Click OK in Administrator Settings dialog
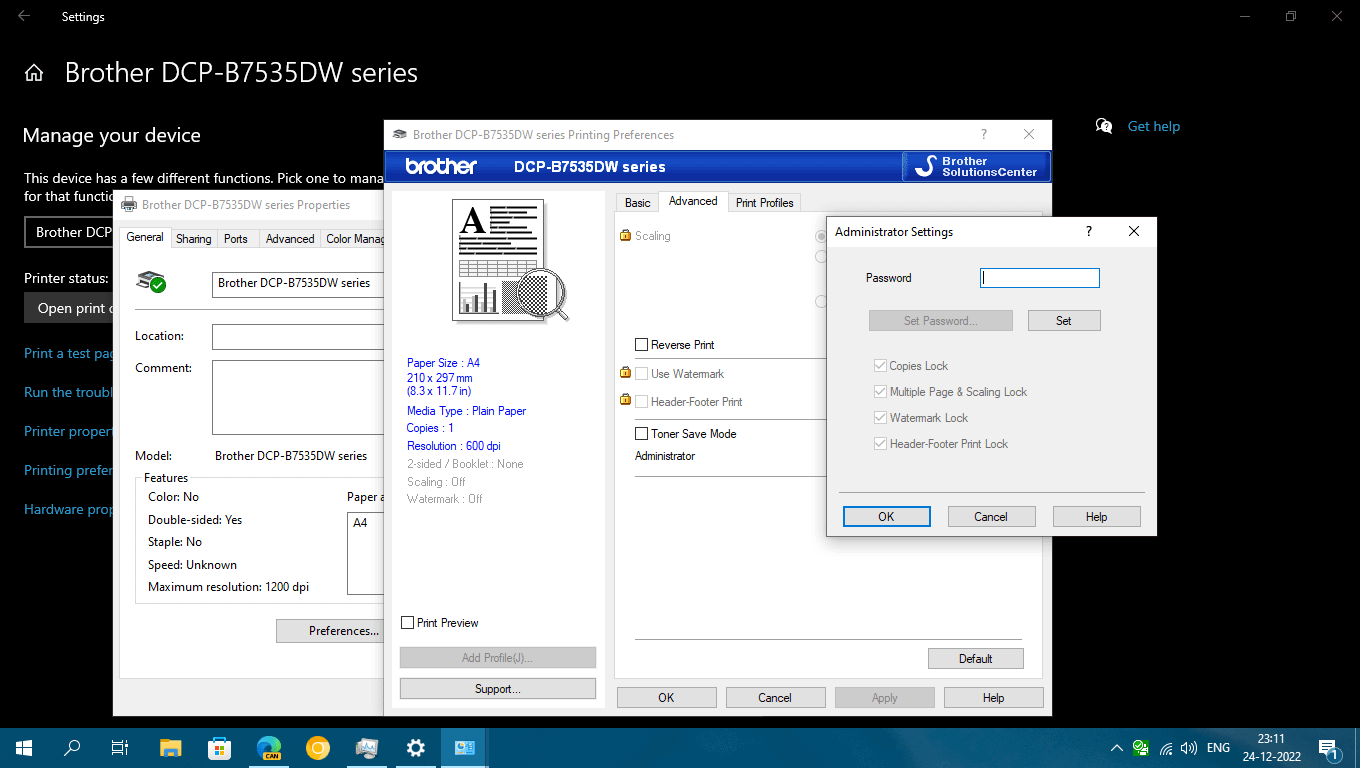The width and height of the screenshot is (1360, 768). [886, 517]
